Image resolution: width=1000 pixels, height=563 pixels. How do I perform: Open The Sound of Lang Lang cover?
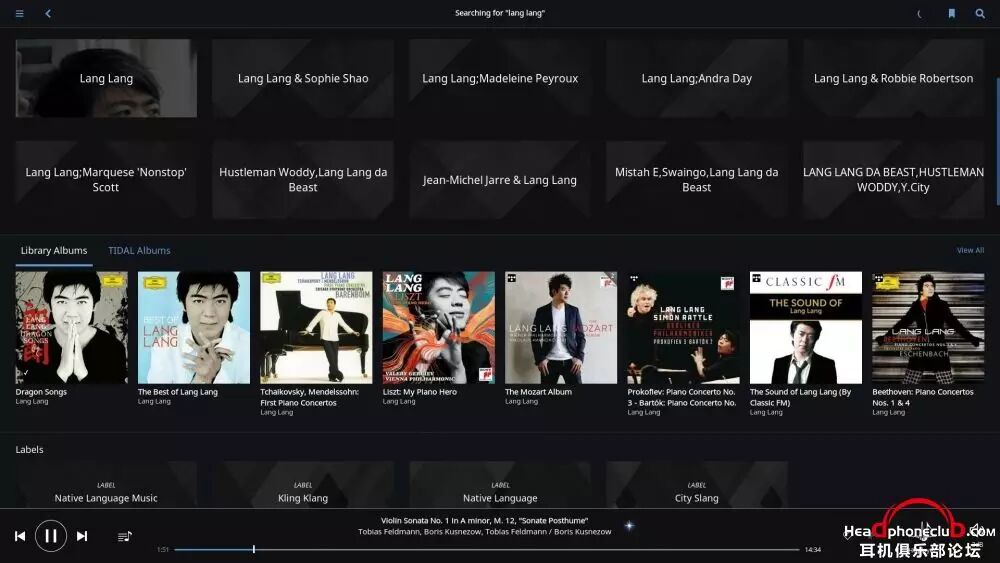click(x=806, y=328)
